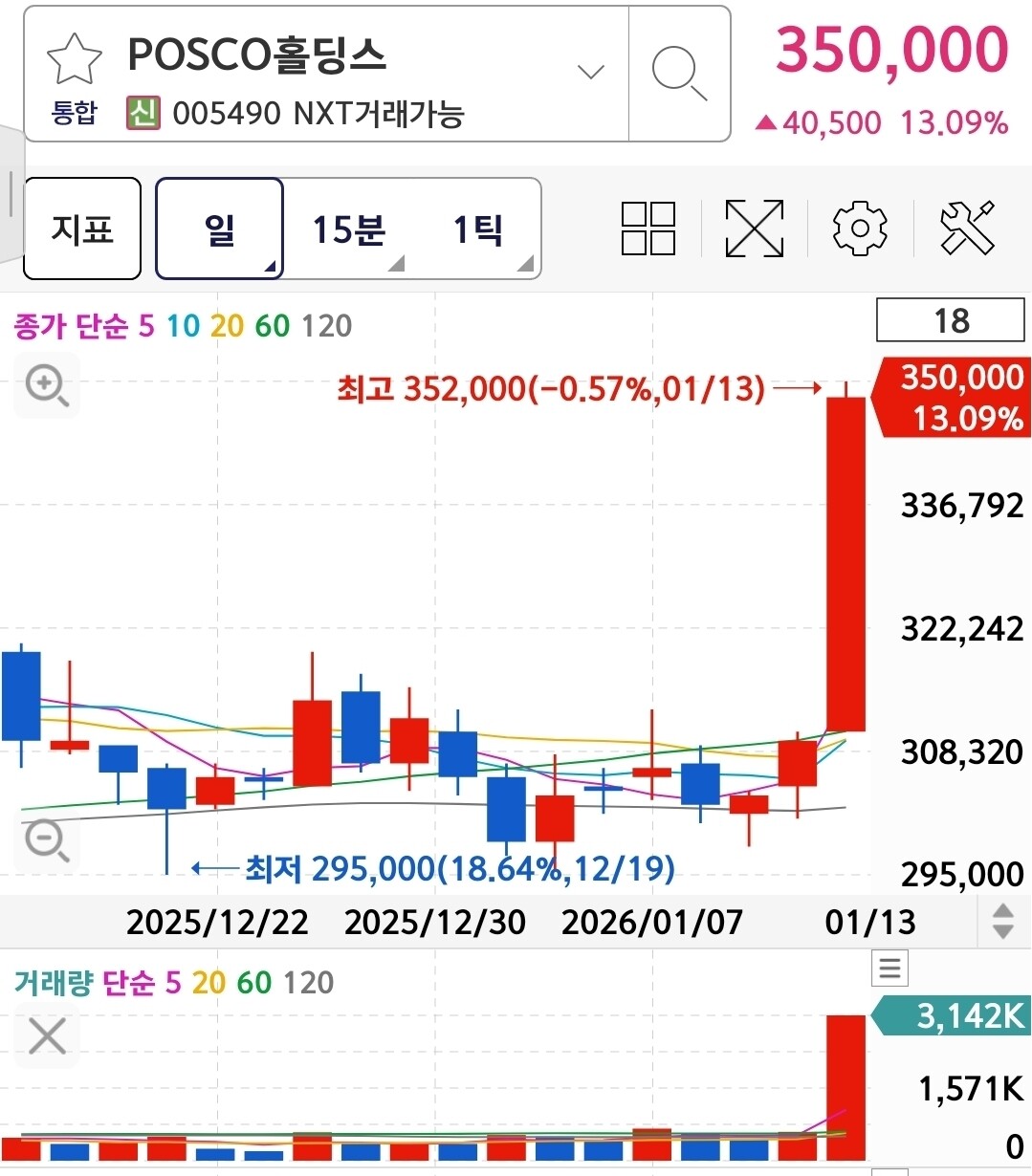
Task: Switch to the 1틱 chart tab
Action: (477, 229)
